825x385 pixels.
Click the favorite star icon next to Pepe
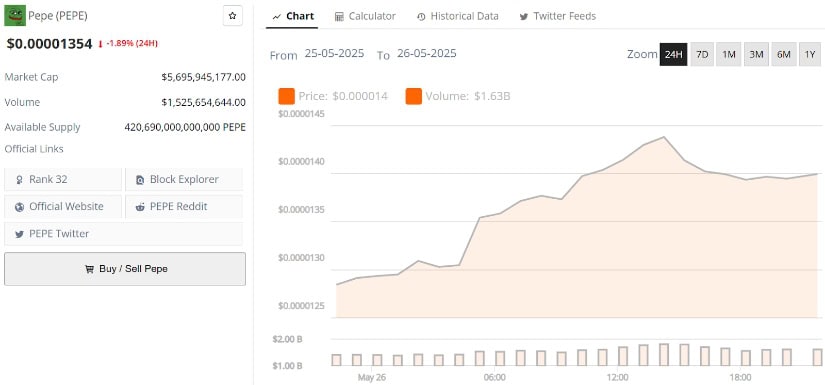(233, 16)
